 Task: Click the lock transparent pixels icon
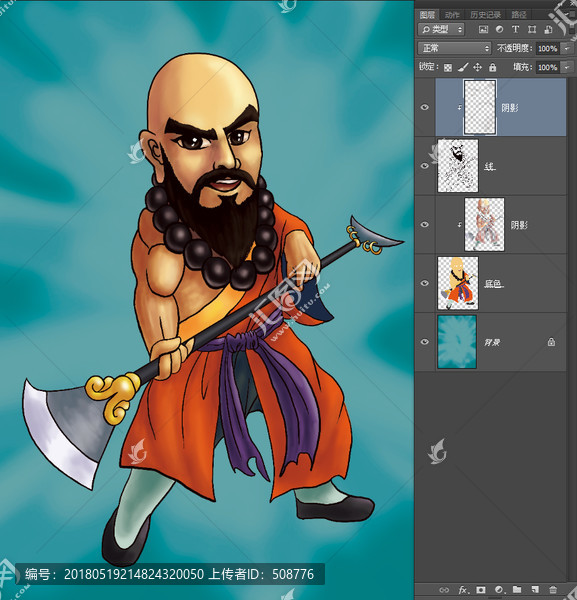coord(448,68)
